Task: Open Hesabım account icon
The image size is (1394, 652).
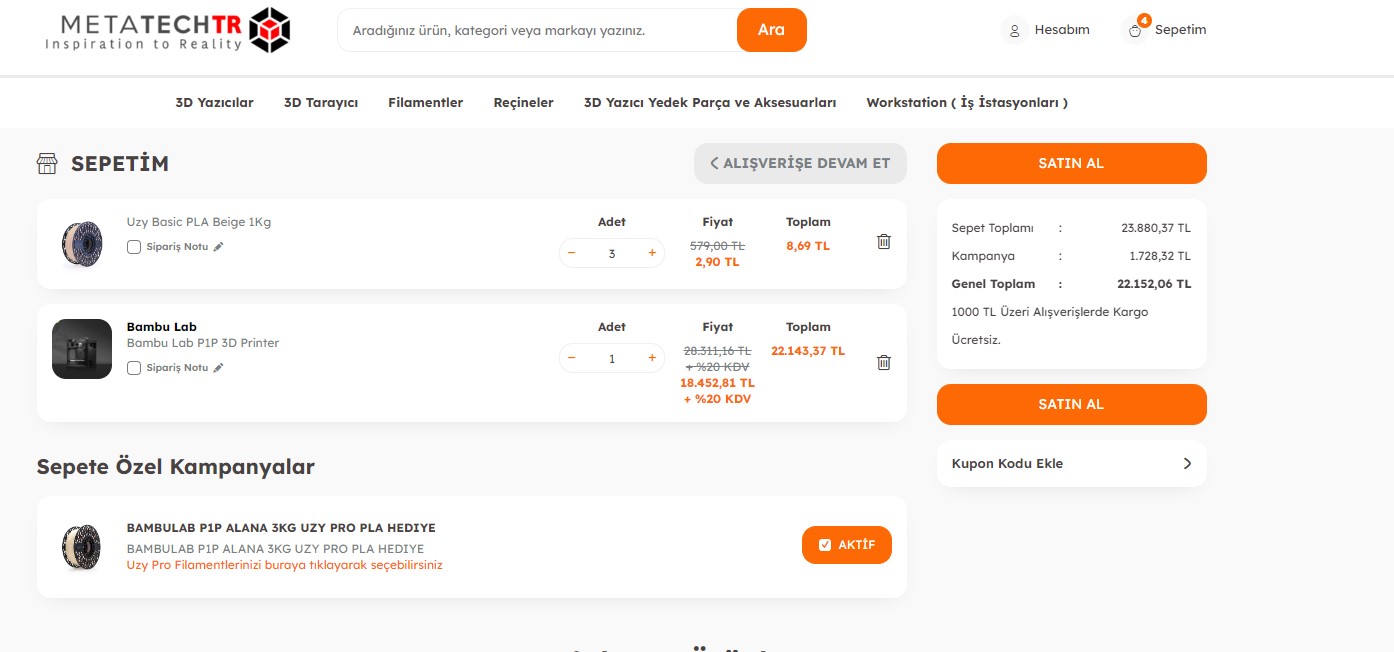Action: tap(1015, 30)
